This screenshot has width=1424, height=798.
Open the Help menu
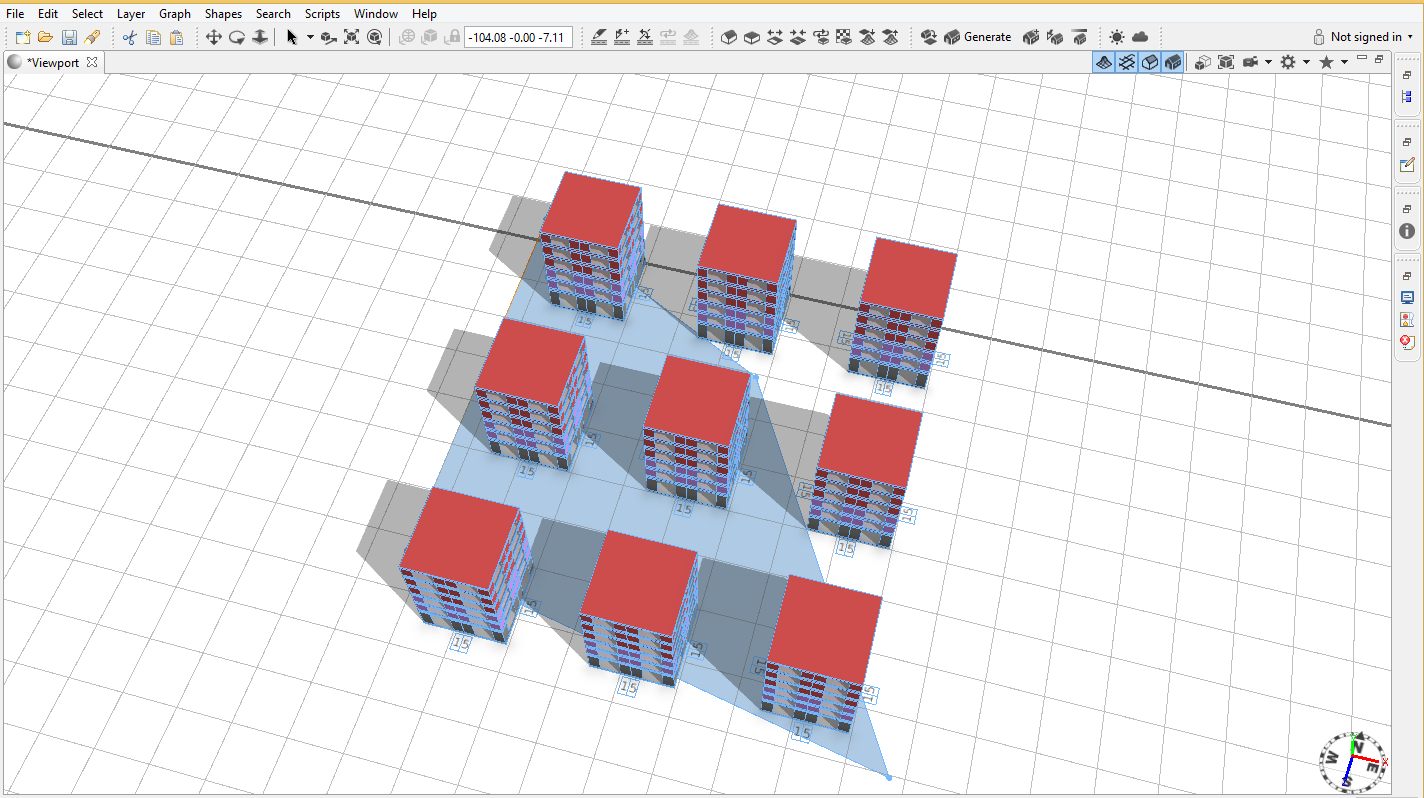click(424, 14)
